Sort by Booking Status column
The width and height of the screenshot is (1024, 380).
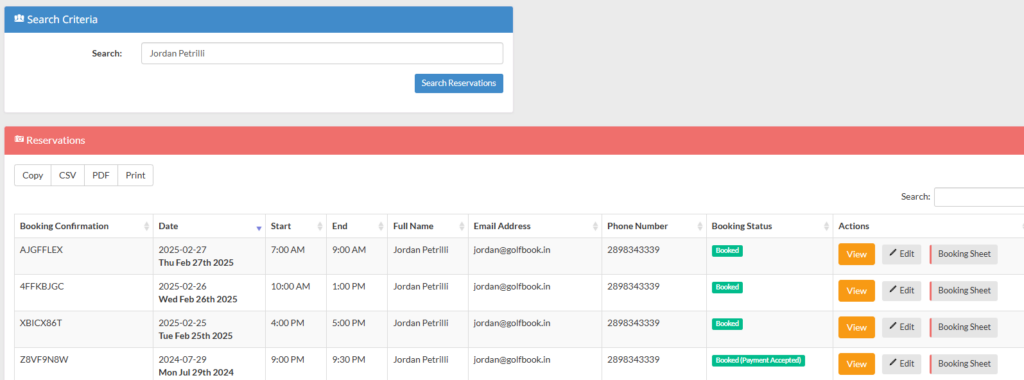click(769, 226)
